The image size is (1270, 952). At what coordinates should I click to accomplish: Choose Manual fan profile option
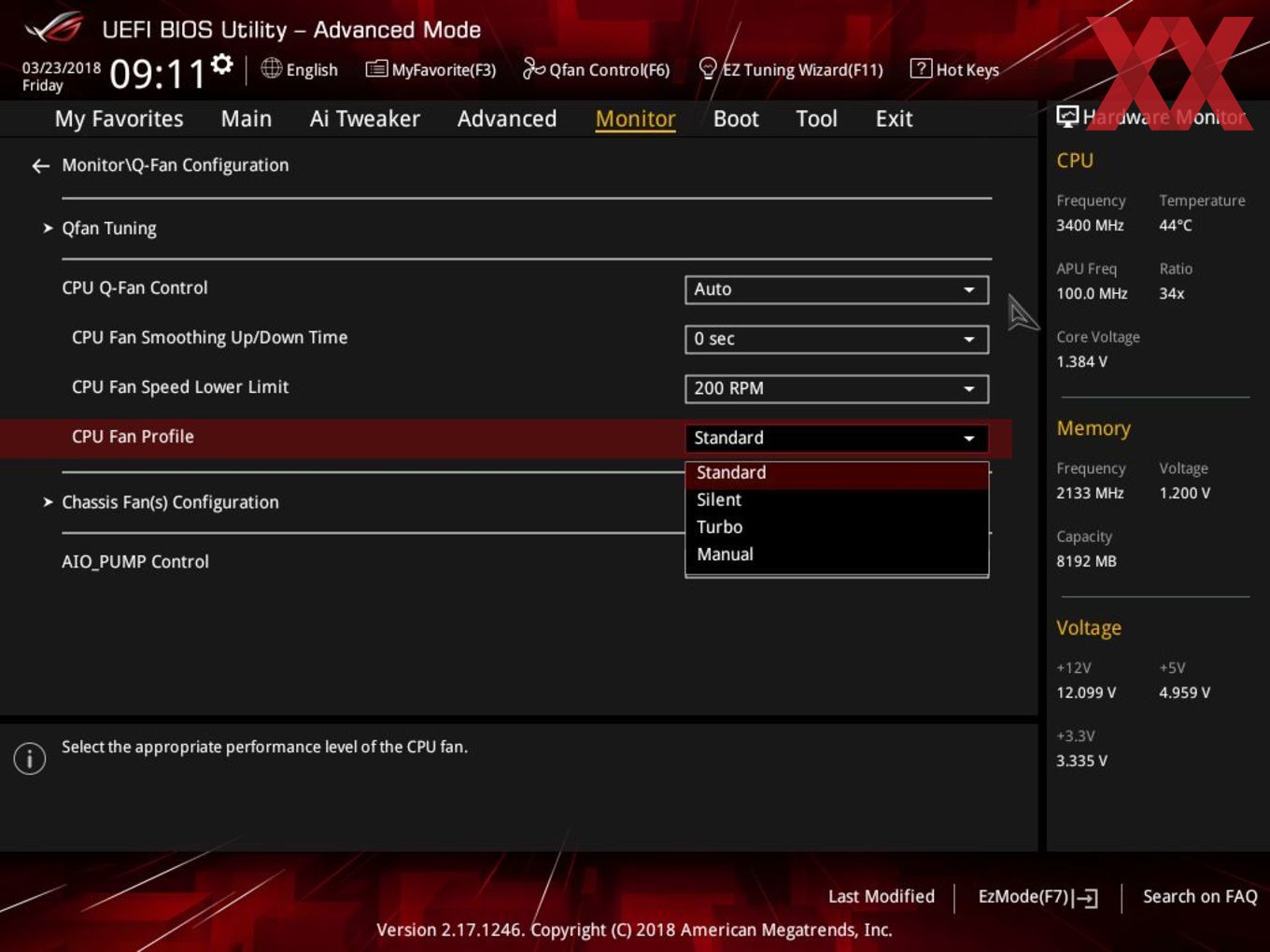[x=837, y=554]
